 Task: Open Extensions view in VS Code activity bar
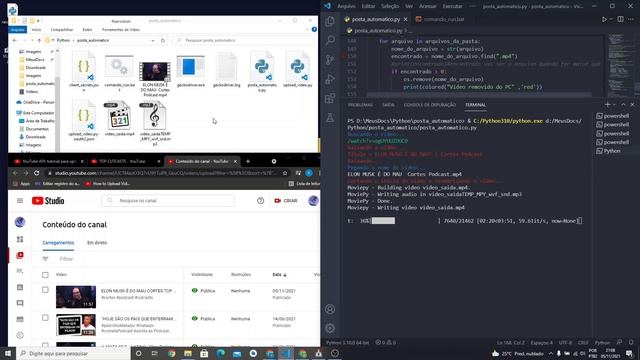(330, 98)
